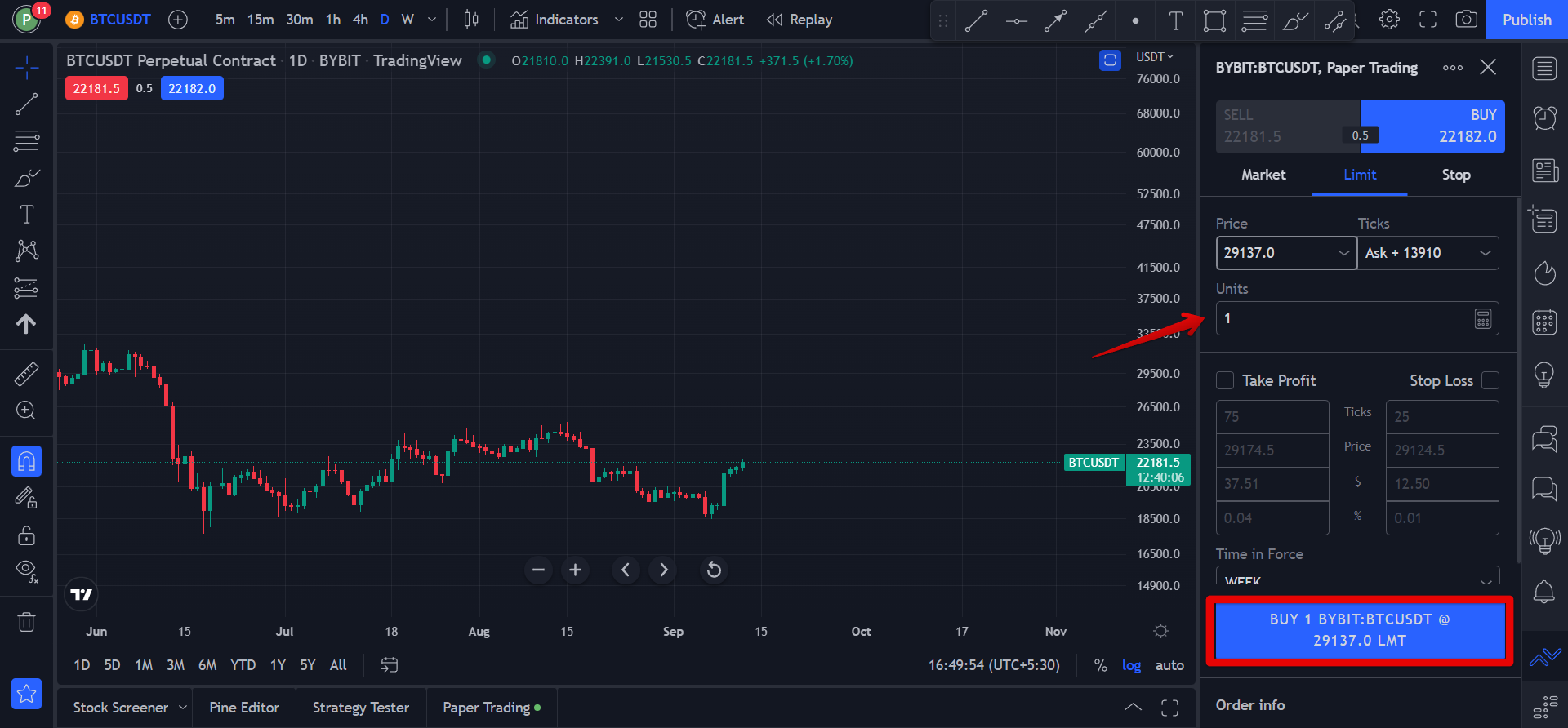Viewport: 1568px width, 728px height.
Task: Toggle auto scale on the chart
Action: [1169, 665]
